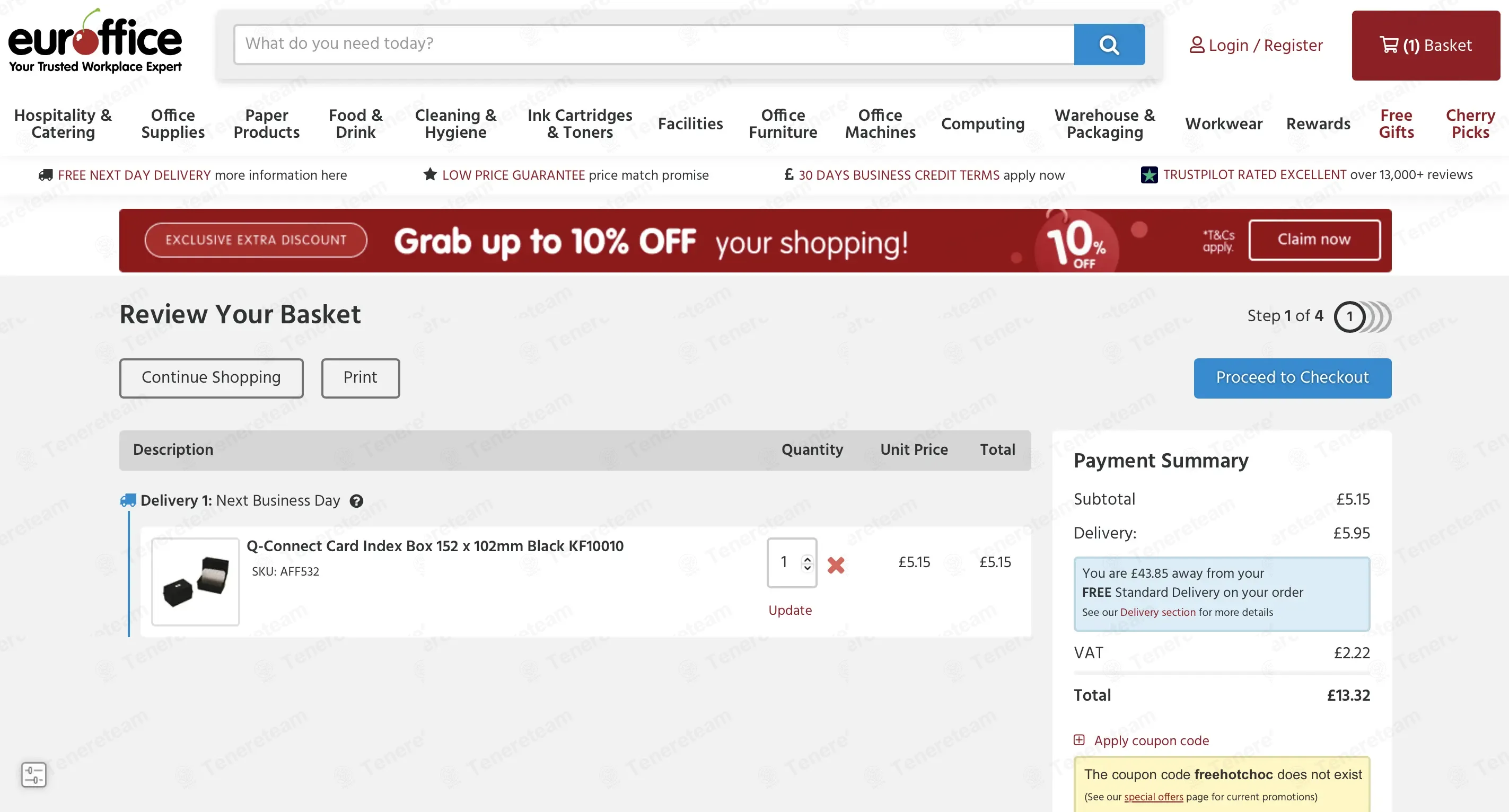
Task: Click the search magnifier button
Action: [1109, 45]
